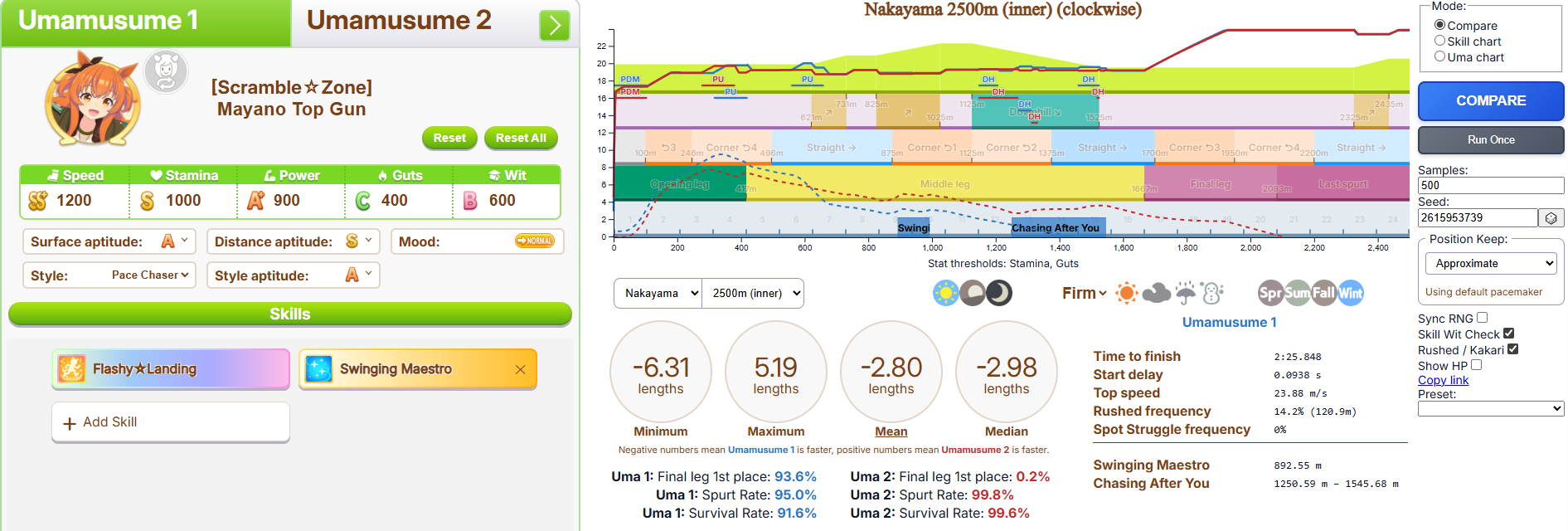Choose Spring season icon
The width and height of the screenshot is (1568, 531).
pyautogui.click(x=1270, y=293)
